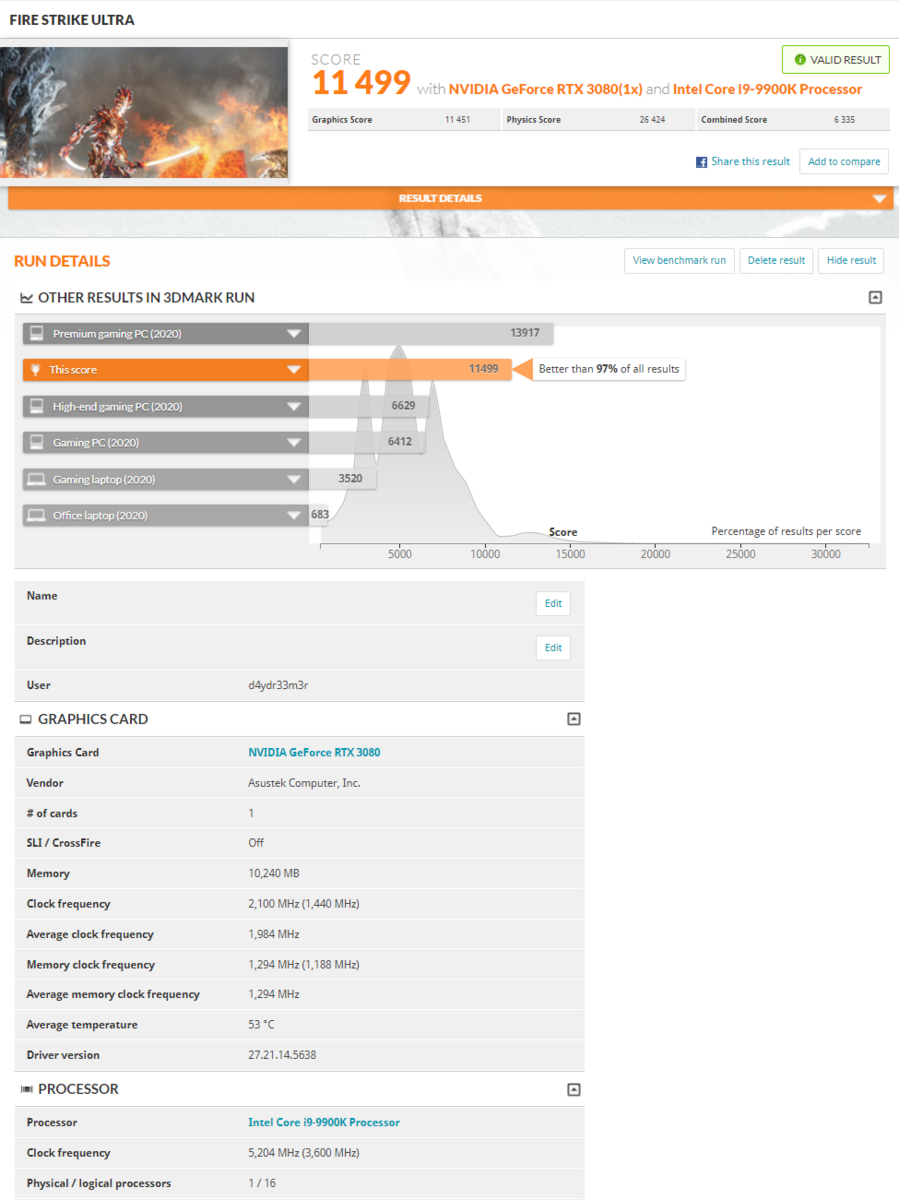This screenshot has width=899, height=1200.
Task: Click the Valid Result button
Action: pos(835,60)
